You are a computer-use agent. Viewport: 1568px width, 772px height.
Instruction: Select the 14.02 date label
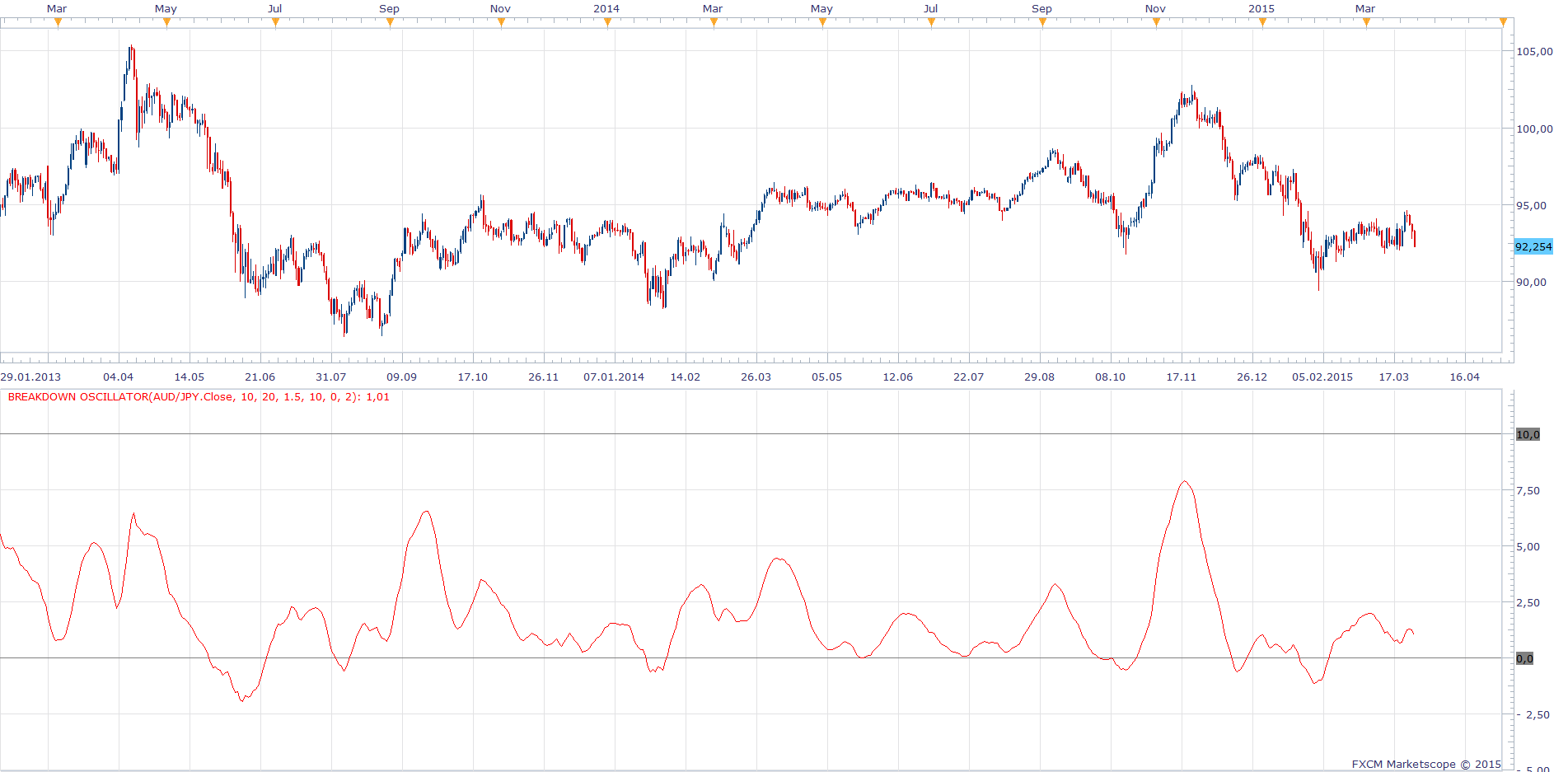coord(685,377)
